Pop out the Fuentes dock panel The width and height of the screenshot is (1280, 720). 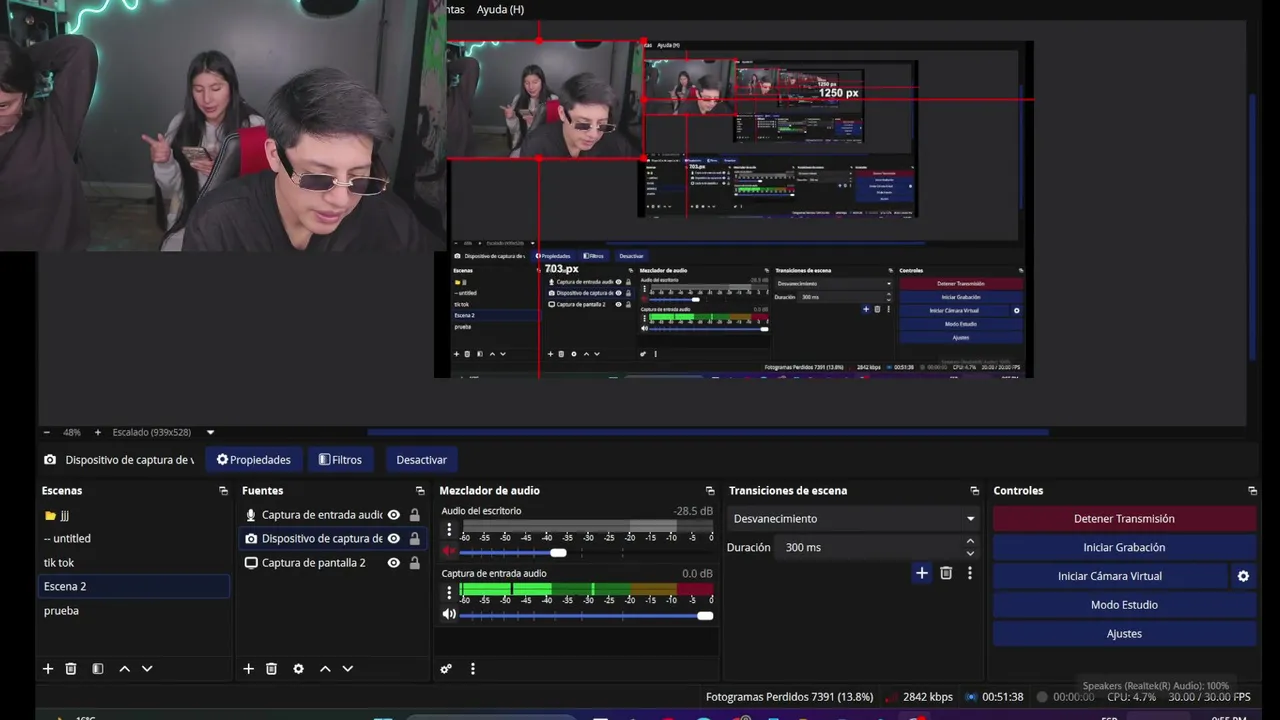coord(420,491)
